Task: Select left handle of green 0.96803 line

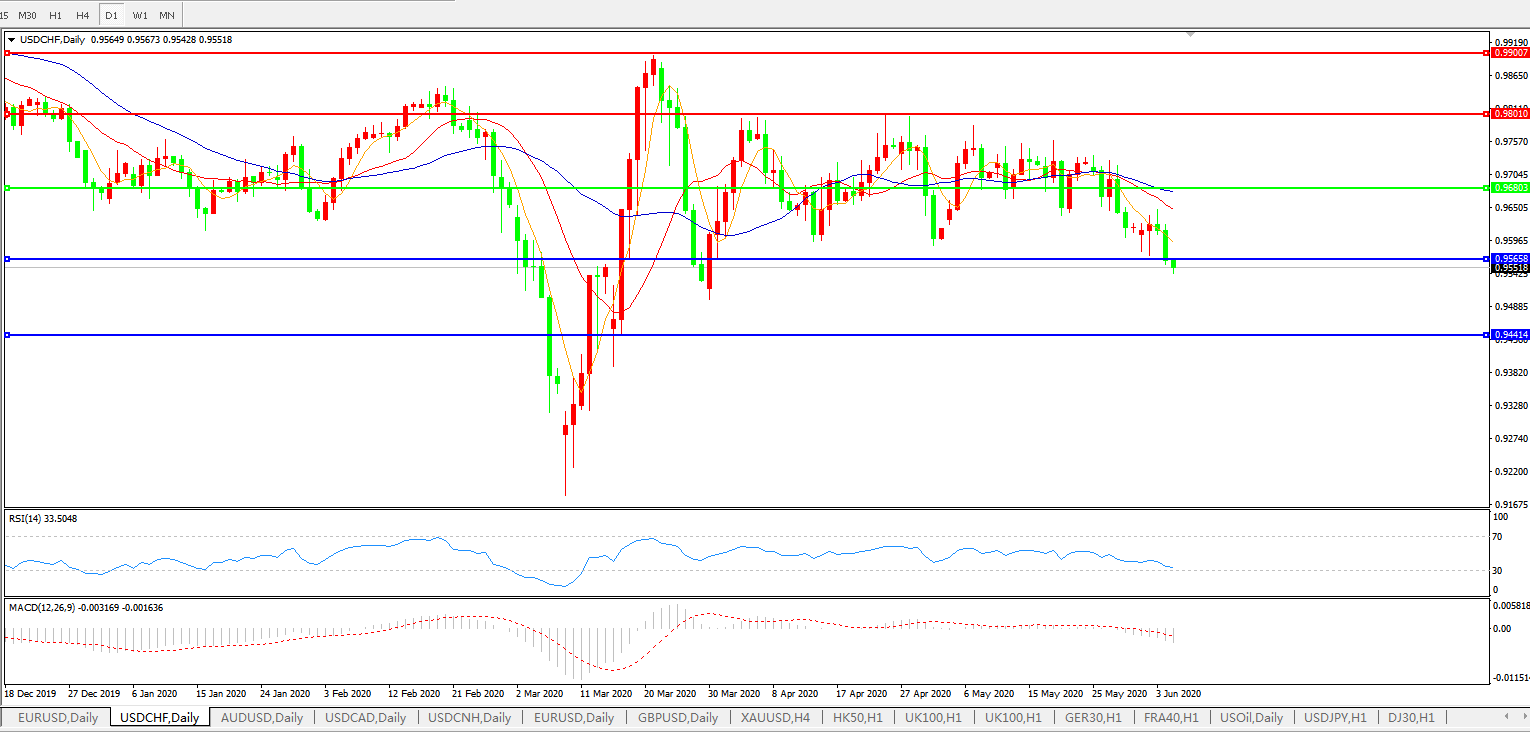Action: point(7,188)
